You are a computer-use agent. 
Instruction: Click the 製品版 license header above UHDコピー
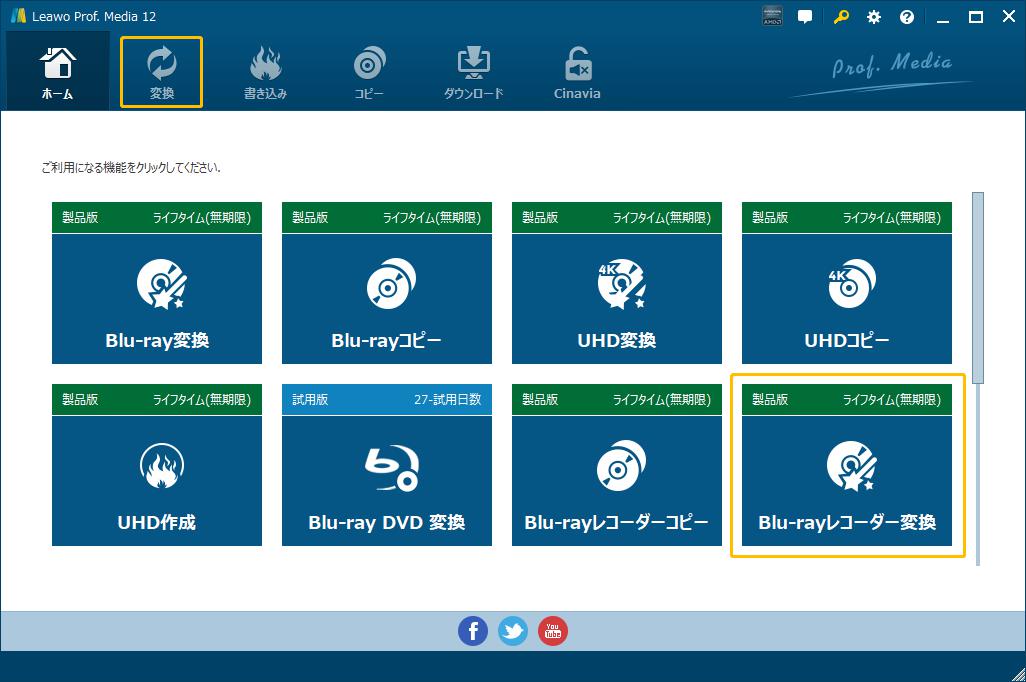pyautogui.click(x=847, y=217)
